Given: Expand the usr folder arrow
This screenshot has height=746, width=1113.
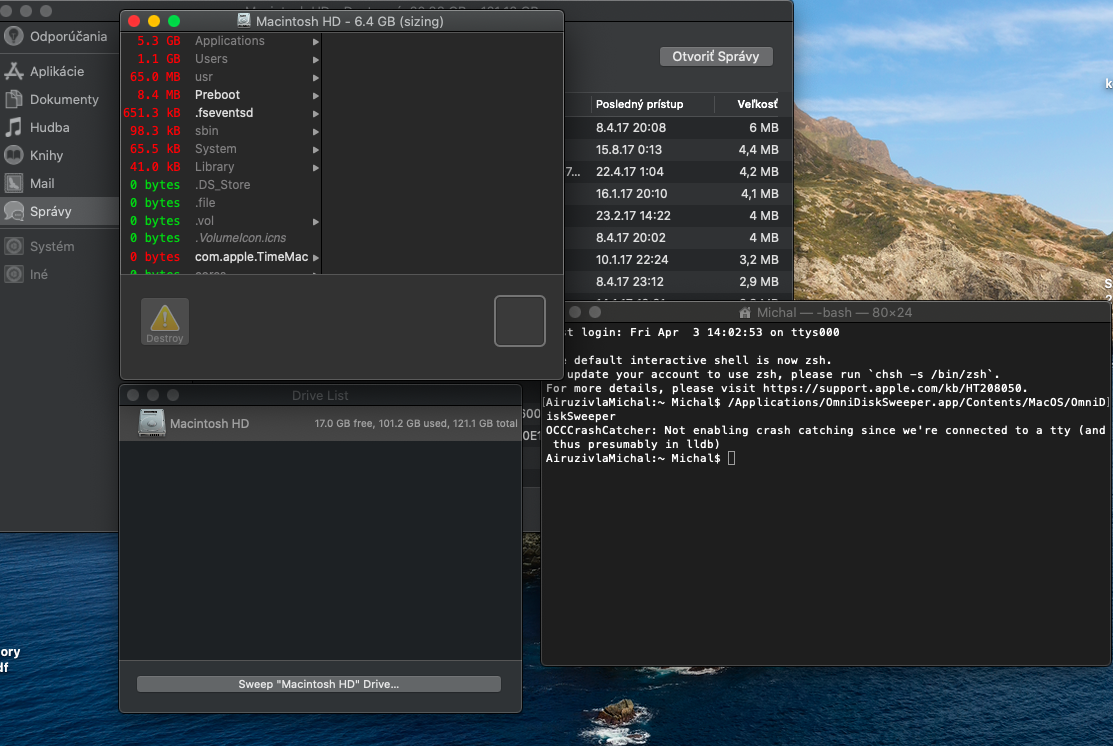Looking at the screenshot, I should (316, 78).
